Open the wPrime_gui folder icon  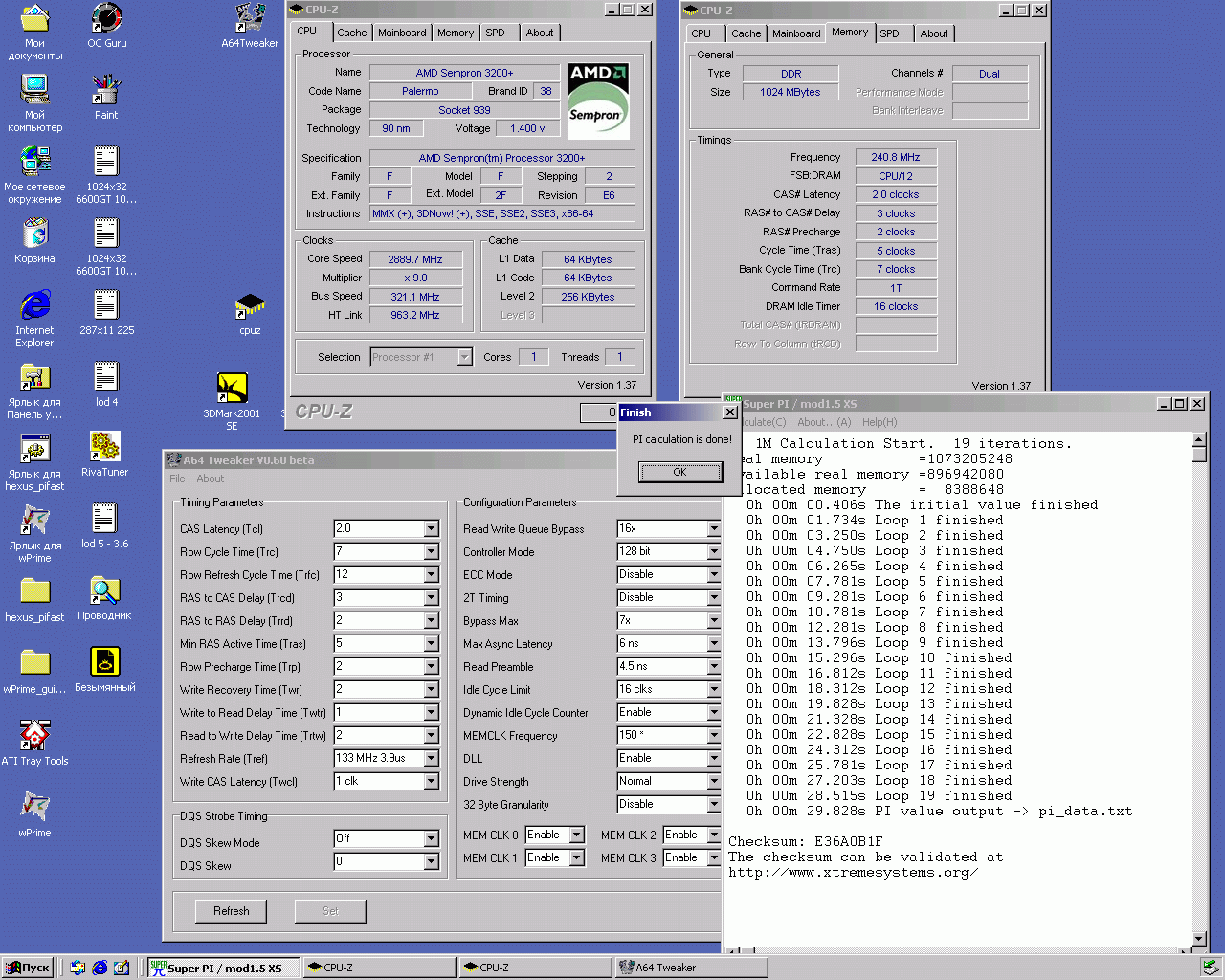click(35, 671)
